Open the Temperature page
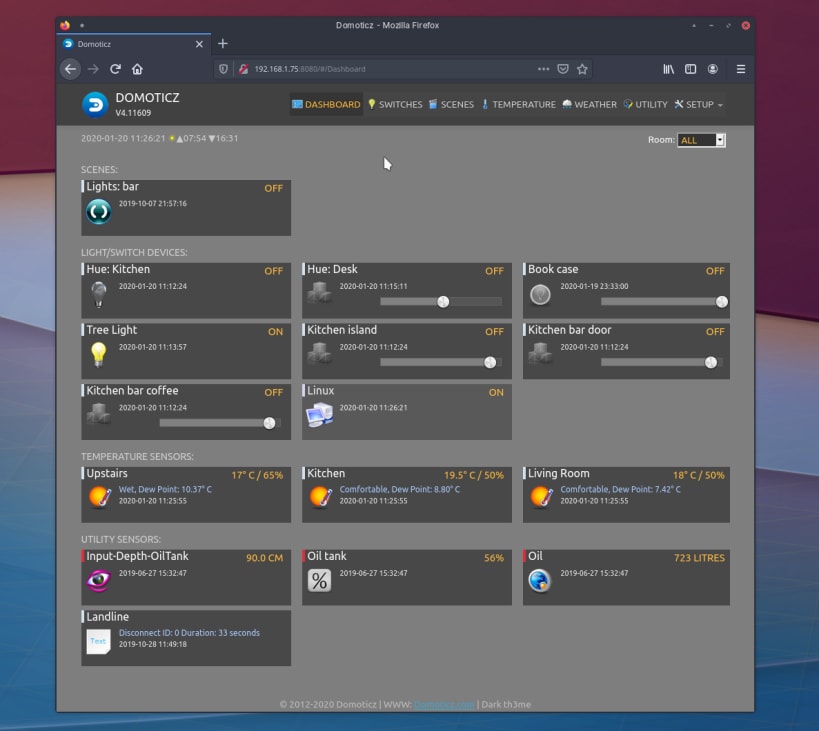The height and width of the screenshot is (731, 819). [518, 104]
